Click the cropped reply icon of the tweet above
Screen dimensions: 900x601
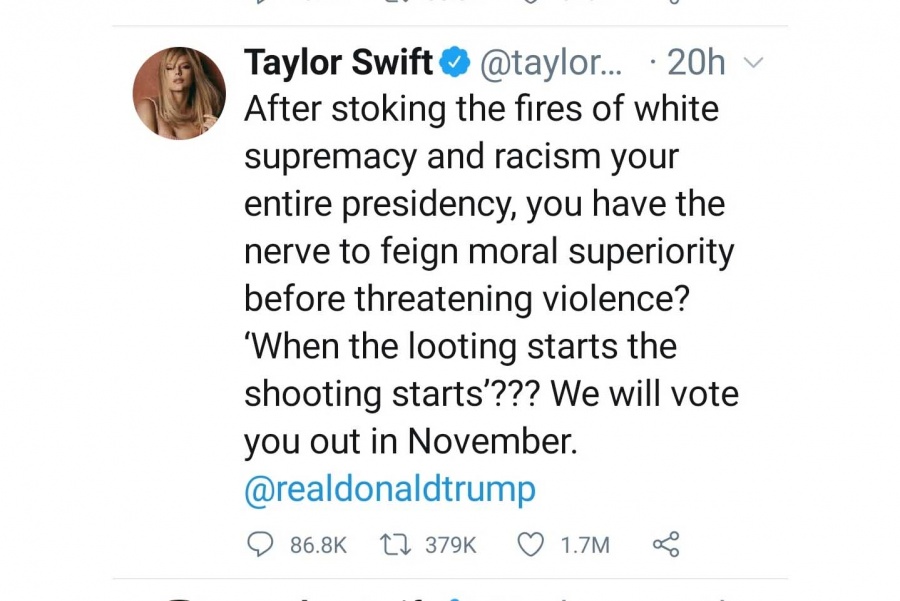[261, 2]
